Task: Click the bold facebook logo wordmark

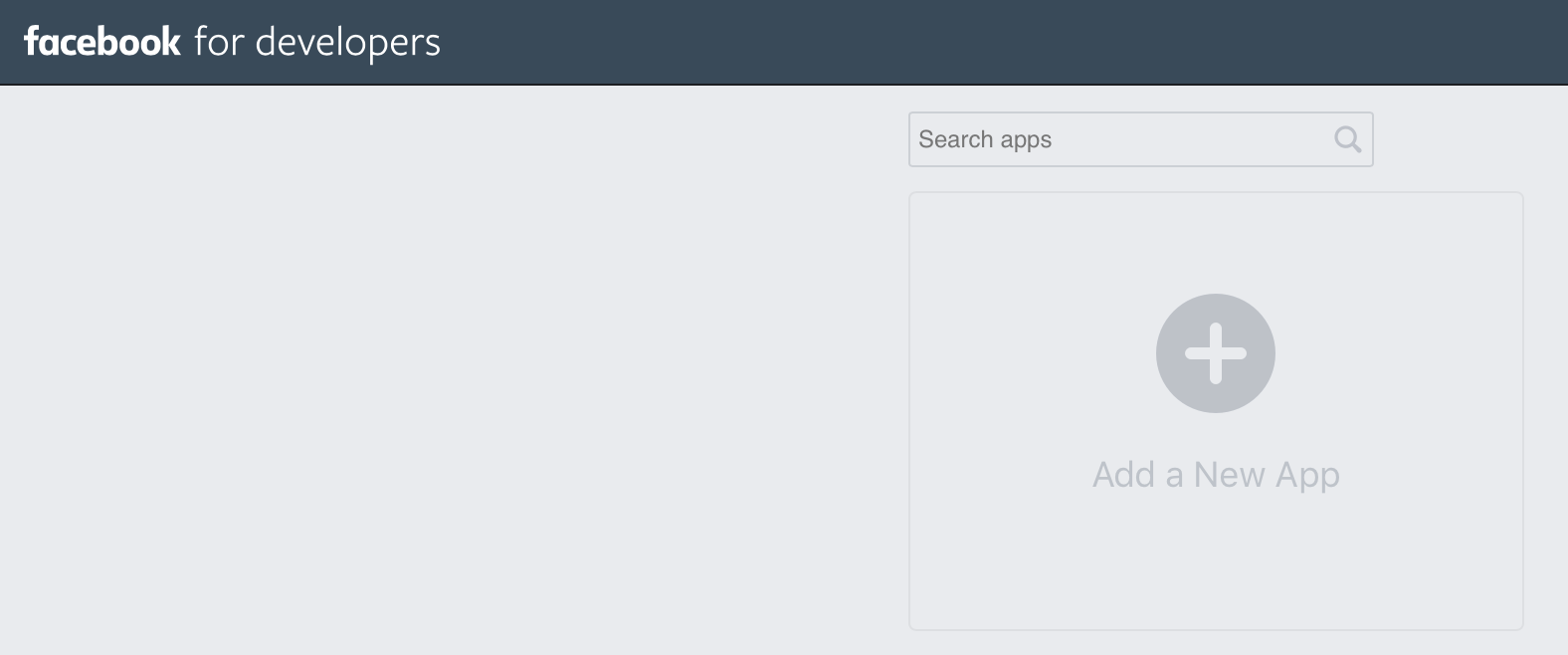Action: click(102, 42)
